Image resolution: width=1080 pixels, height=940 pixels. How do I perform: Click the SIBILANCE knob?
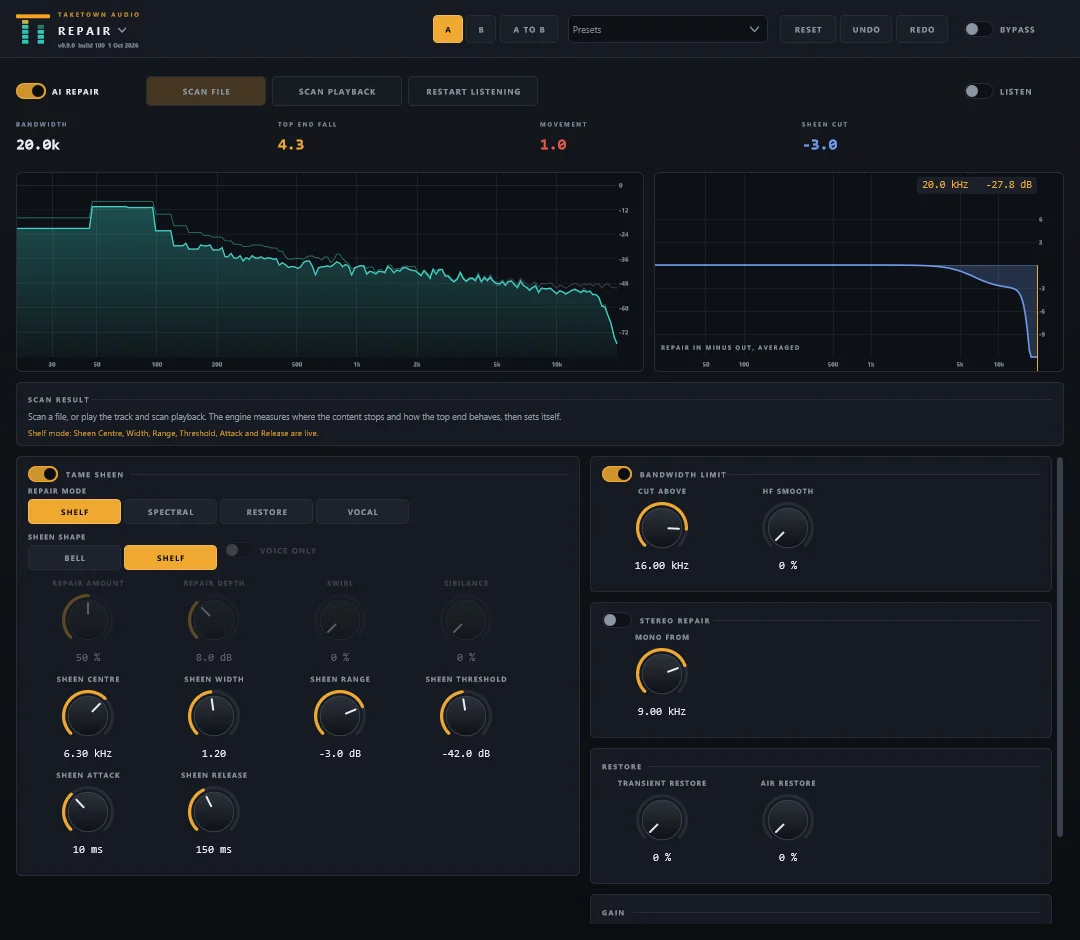[466, 618]
